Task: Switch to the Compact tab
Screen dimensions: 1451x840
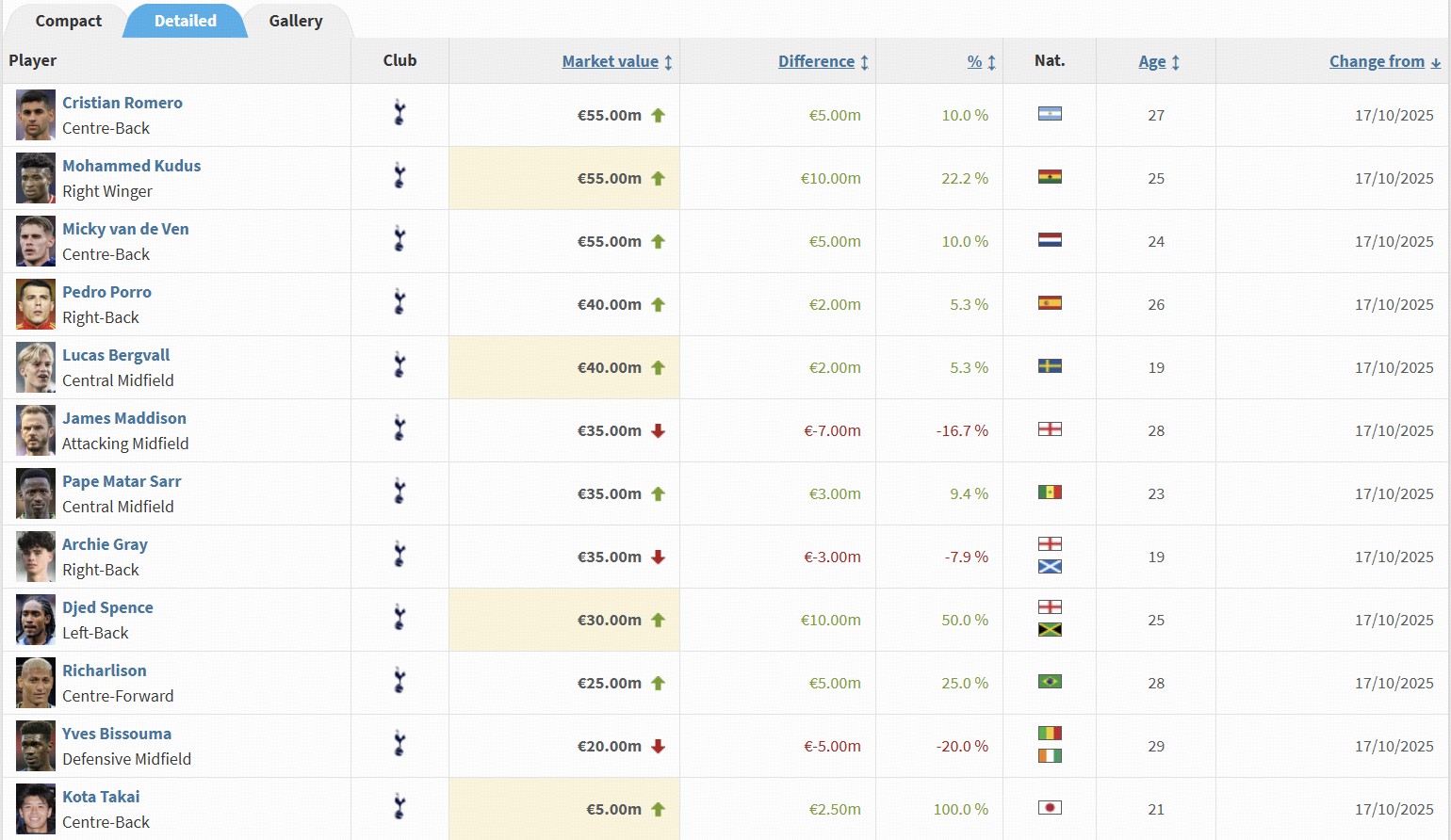Action: [68, 21]
